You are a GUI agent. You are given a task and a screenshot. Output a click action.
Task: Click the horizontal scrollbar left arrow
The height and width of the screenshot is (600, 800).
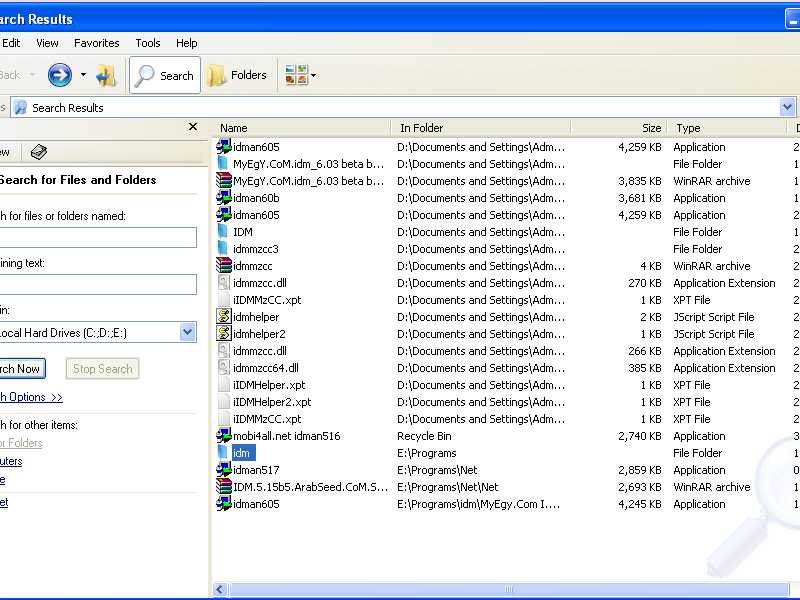tap(220, 589)
